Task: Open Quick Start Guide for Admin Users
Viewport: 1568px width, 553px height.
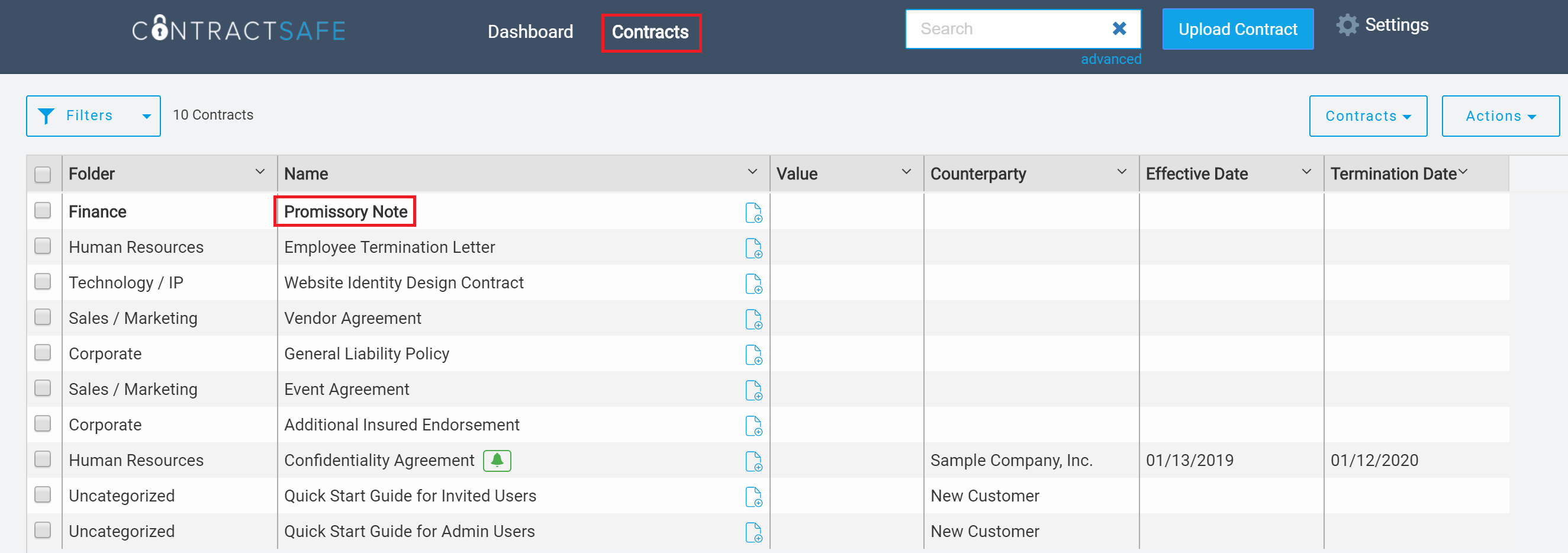Action: pyautogui.click(x=410, y=531)
